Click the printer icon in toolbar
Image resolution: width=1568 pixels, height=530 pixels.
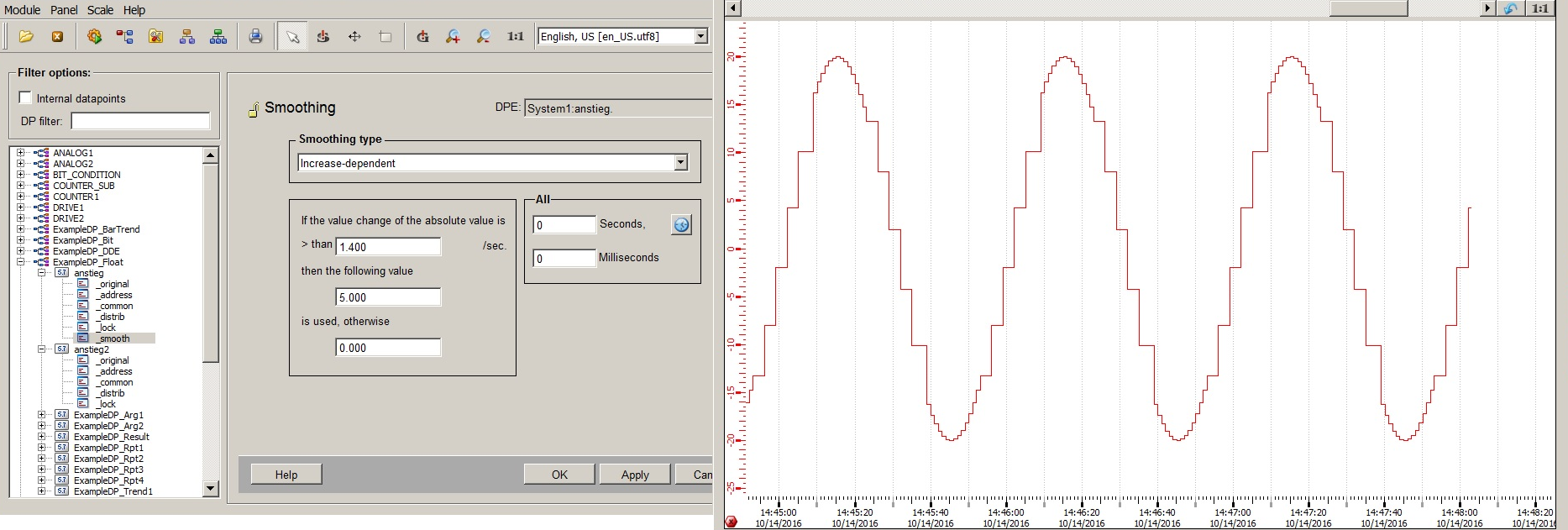click(255, 36)
